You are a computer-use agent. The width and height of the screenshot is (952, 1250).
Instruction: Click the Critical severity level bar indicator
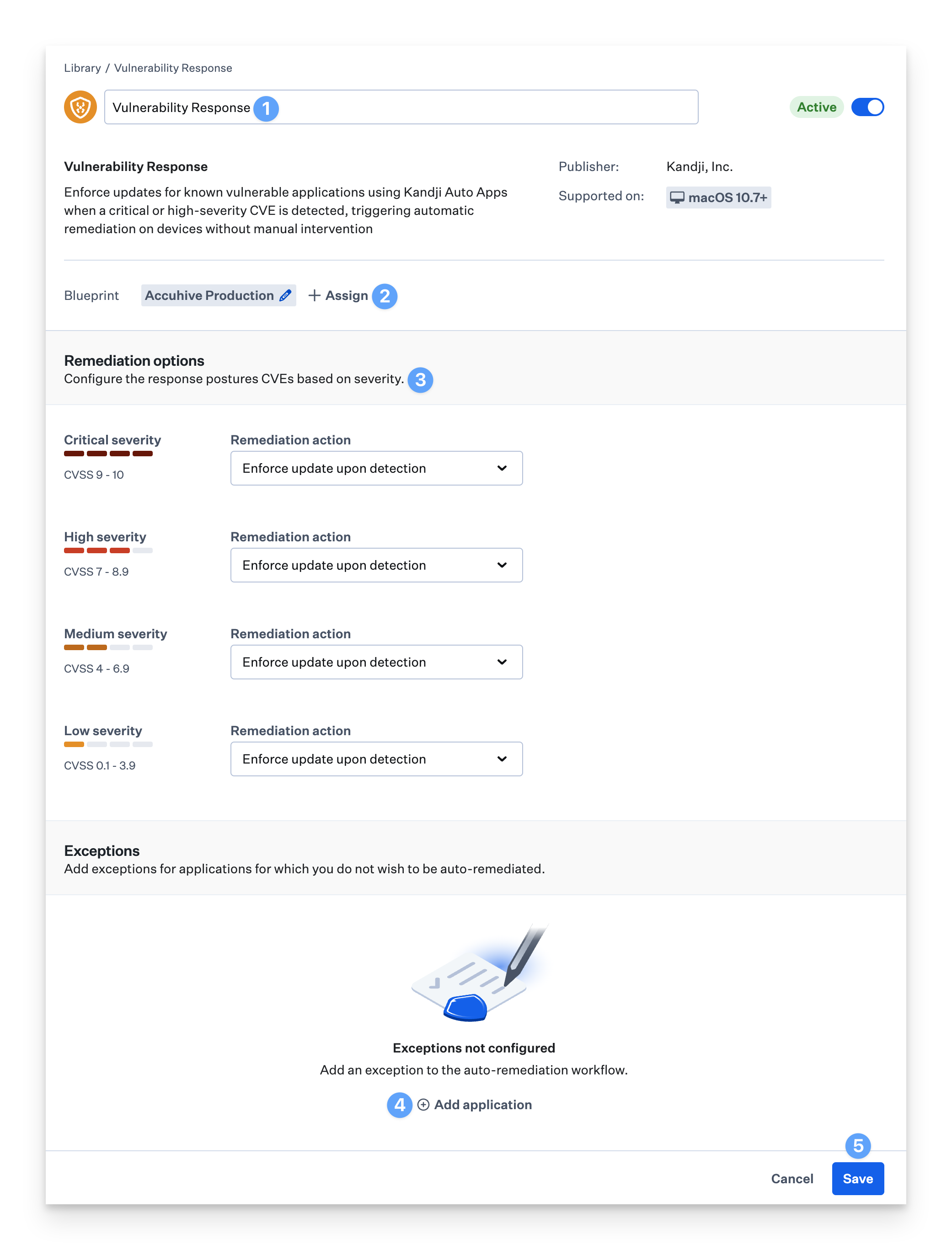[x=108, y=453]
